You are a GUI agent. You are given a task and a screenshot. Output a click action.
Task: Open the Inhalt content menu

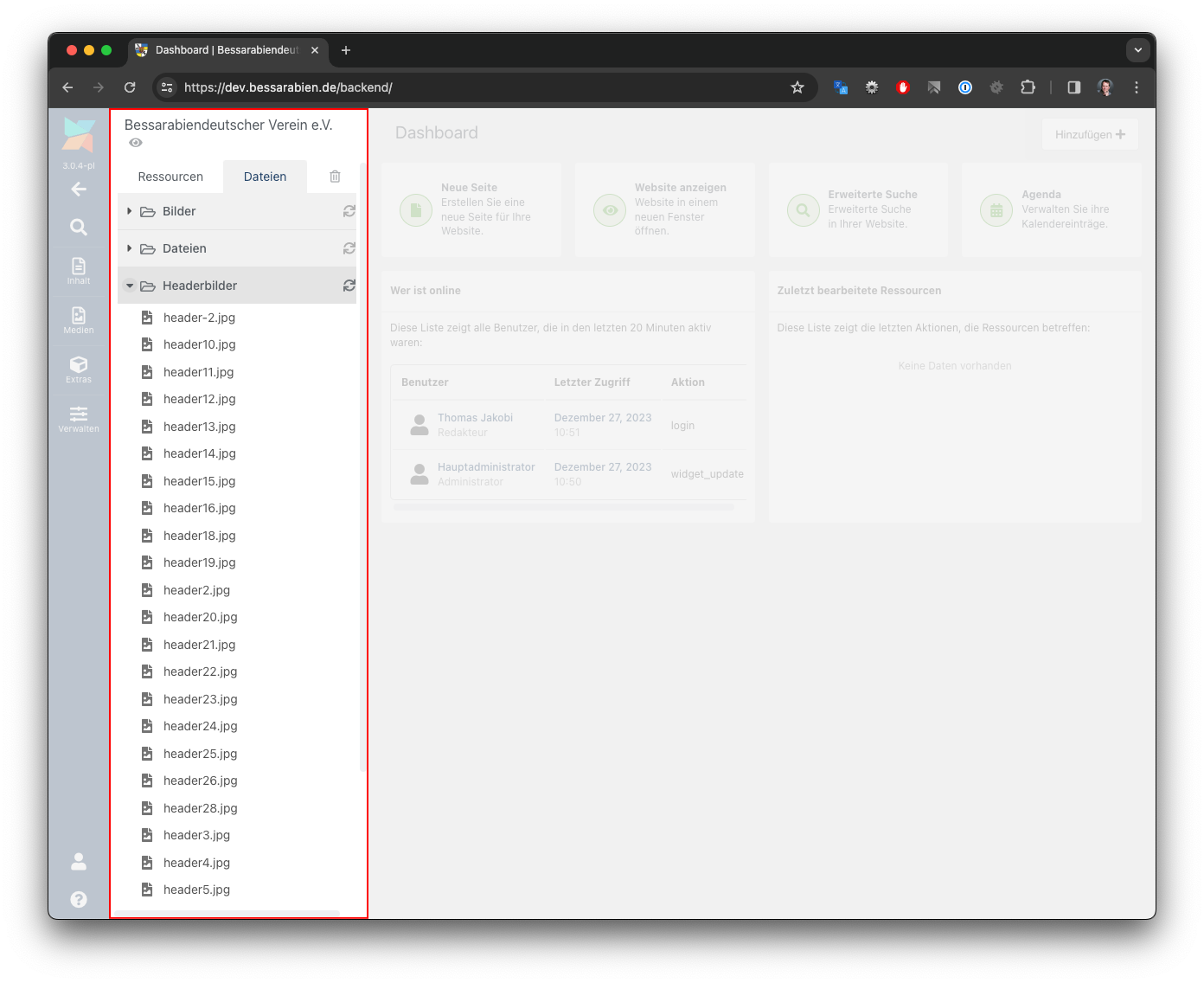79,271
